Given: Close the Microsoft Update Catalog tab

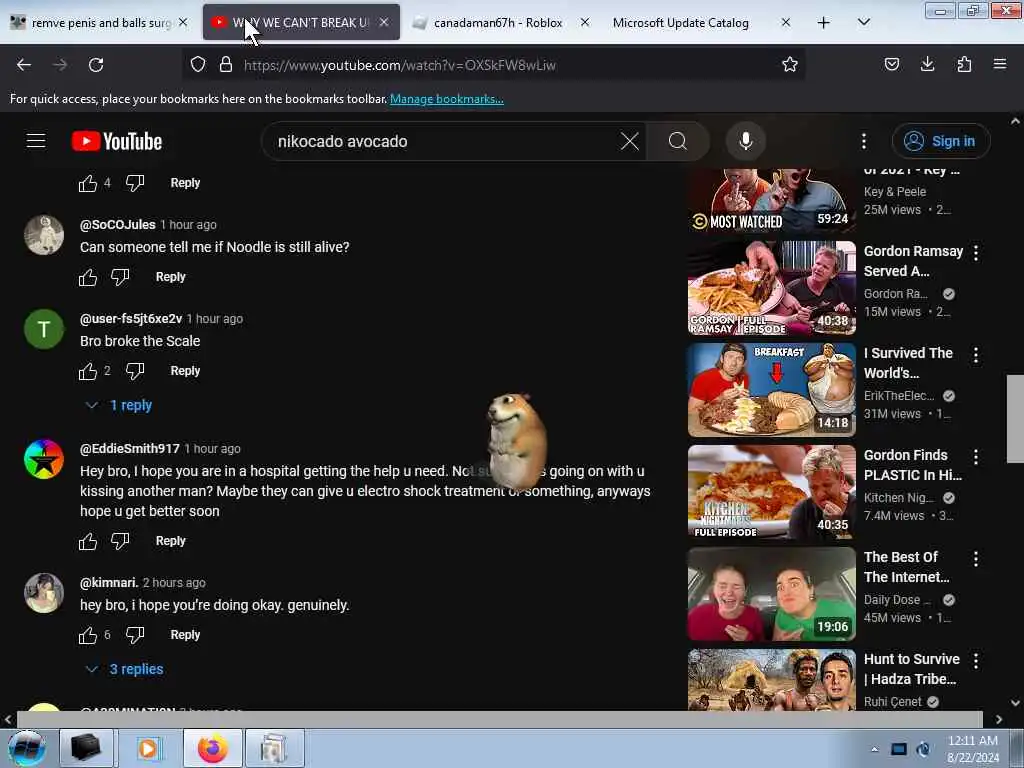Looking at the screenshot, I should click(x=786, y=23).
